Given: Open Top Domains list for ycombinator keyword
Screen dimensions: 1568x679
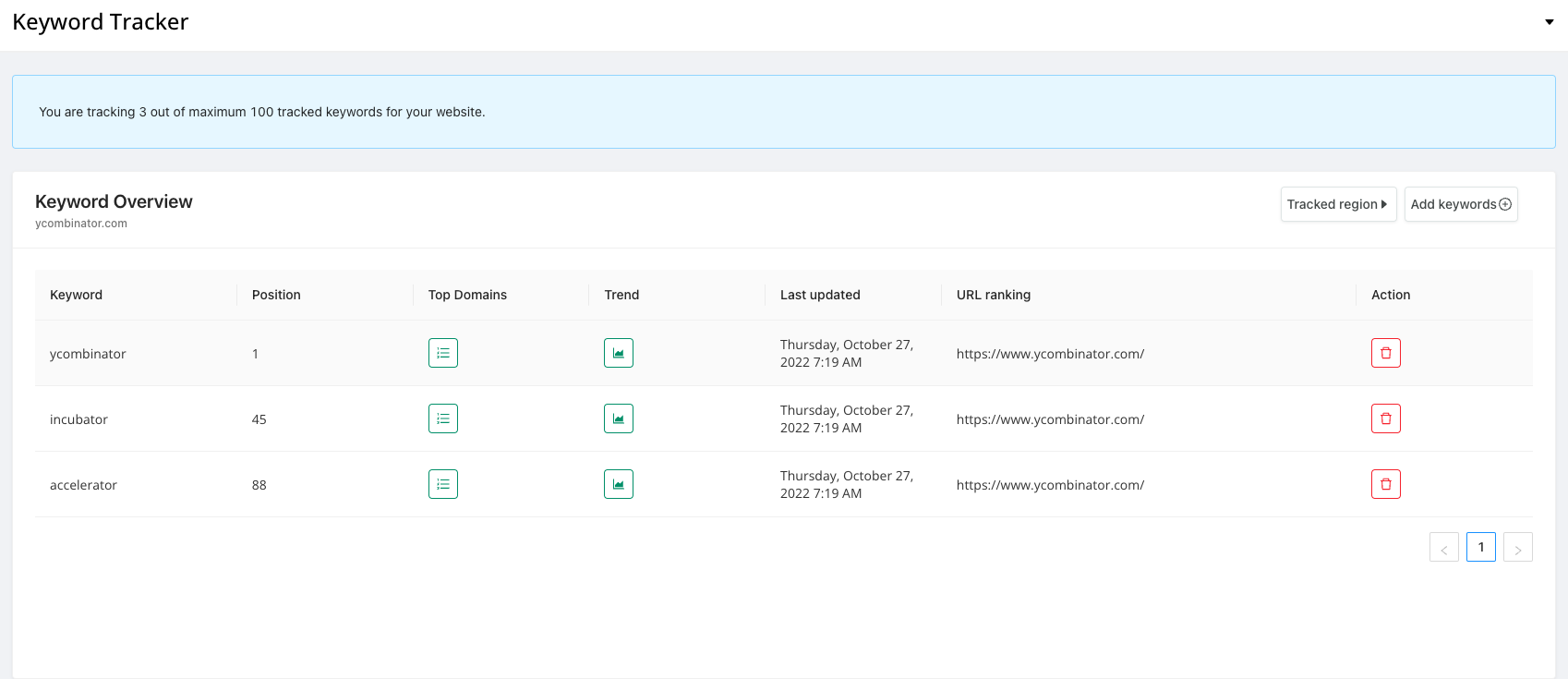Looking at the screenshot, I should pos(443,353).
